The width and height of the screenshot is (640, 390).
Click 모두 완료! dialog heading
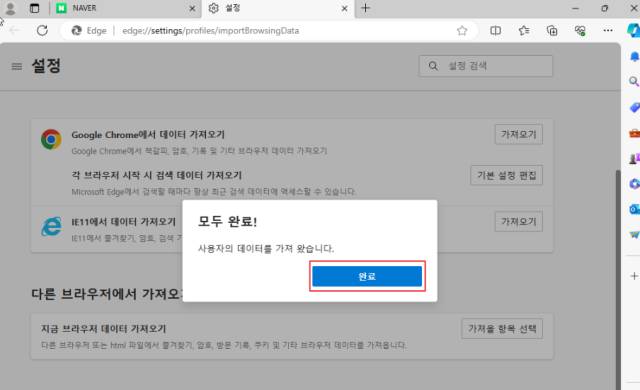[x=227, y=222]
